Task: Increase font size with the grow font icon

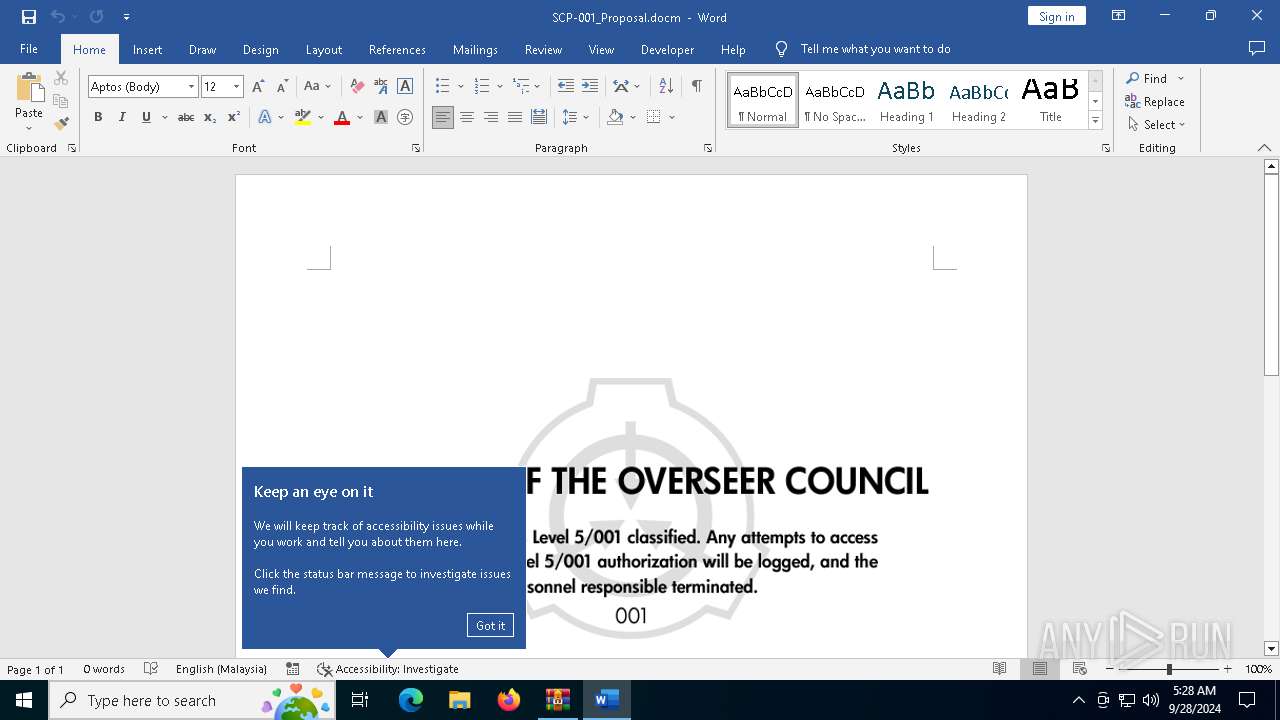Action: coord(258,87)
